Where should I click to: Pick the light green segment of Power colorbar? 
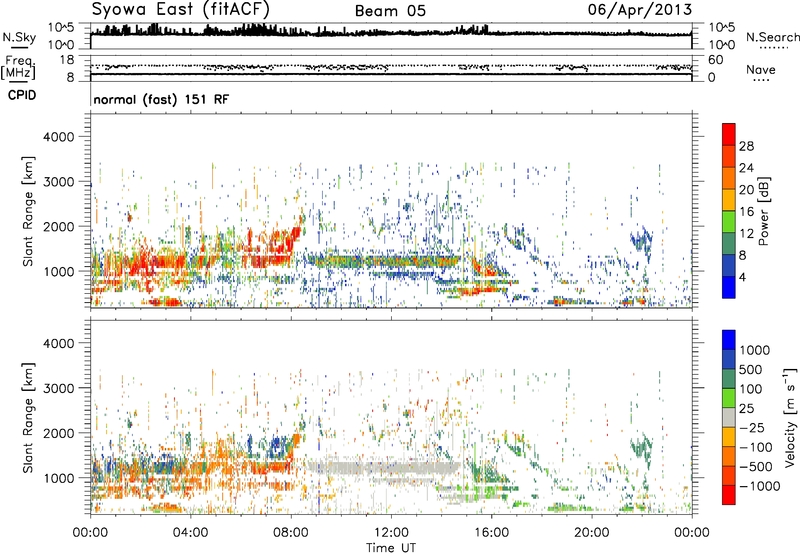729,222
